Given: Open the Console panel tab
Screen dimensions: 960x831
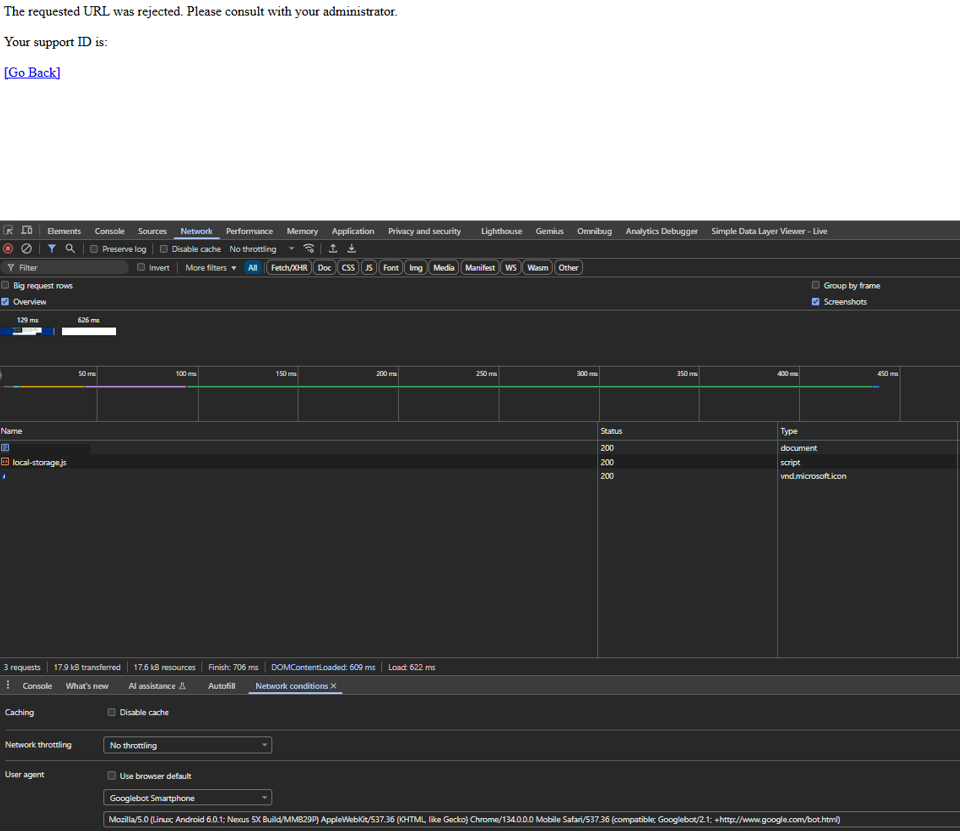Looking at the screenshot, I should 110,231.
